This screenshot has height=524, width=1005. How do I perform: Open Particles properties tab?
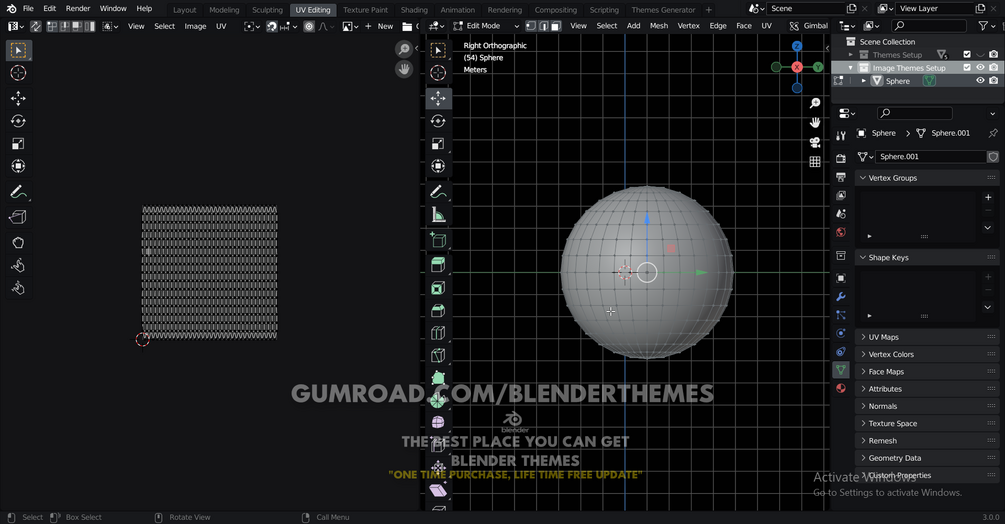point(841,315)
